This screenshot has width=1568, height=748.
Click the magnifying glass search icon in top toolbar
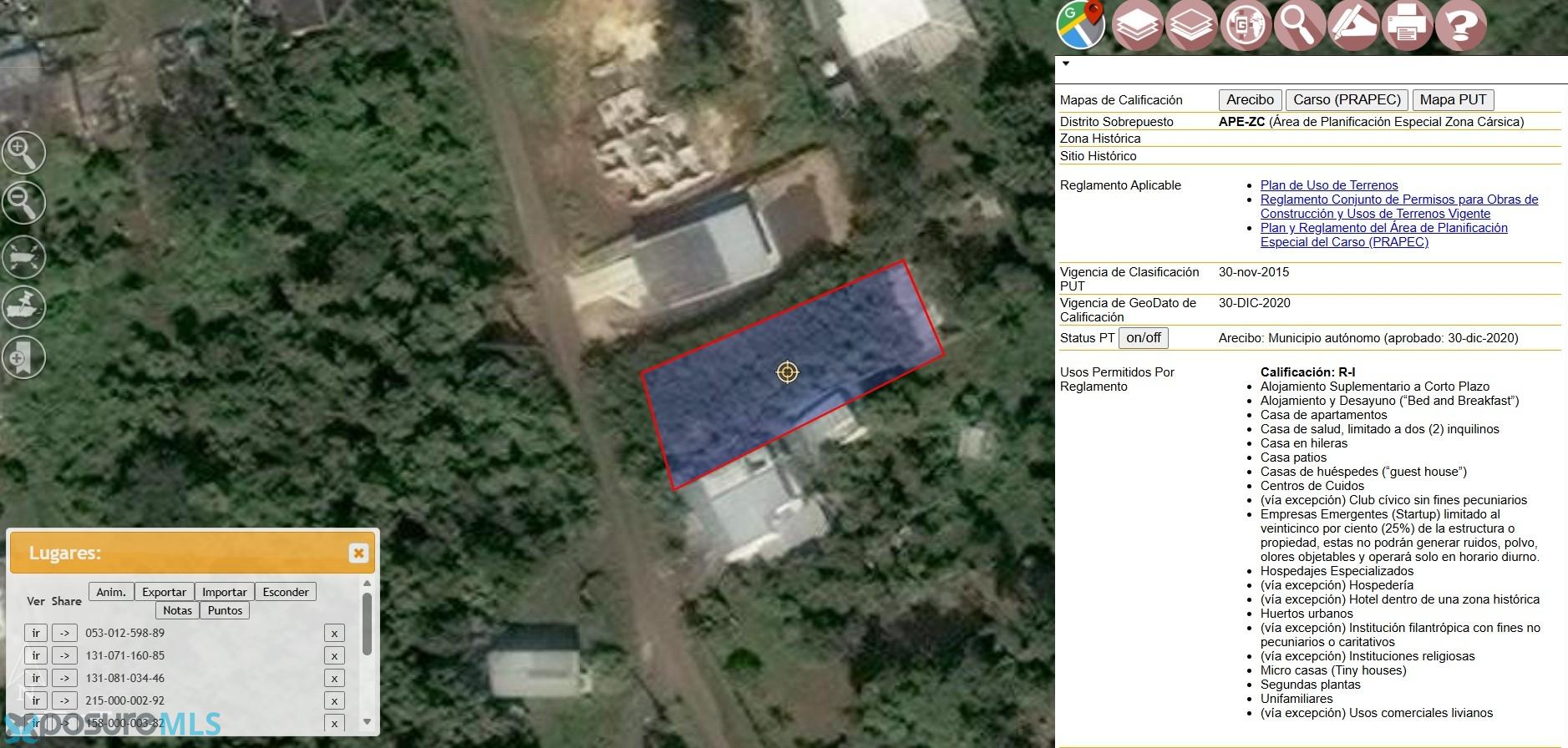pyautogui.click(x=1299, y=26)
